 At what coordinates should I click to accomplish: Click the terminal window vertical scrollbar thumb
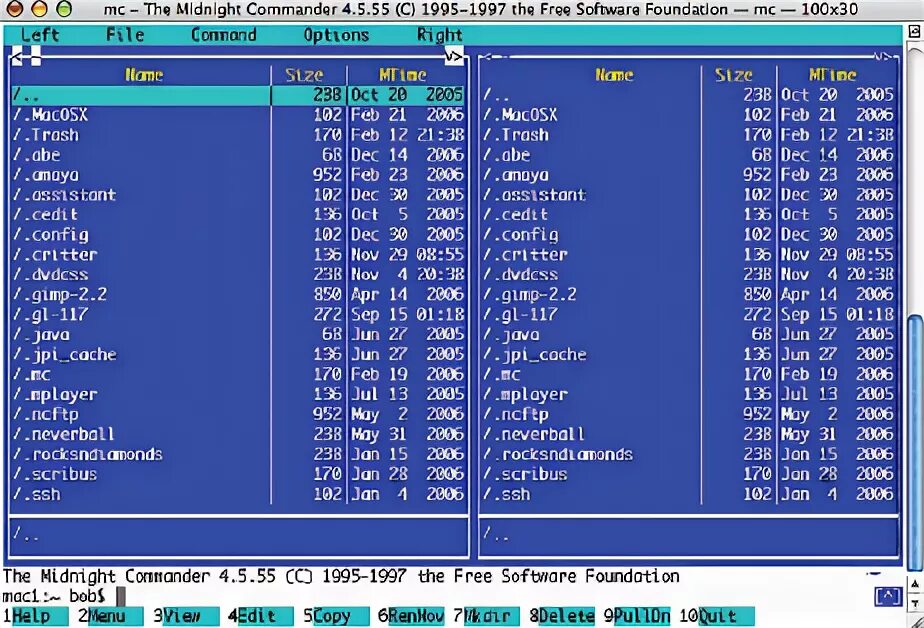915,443
